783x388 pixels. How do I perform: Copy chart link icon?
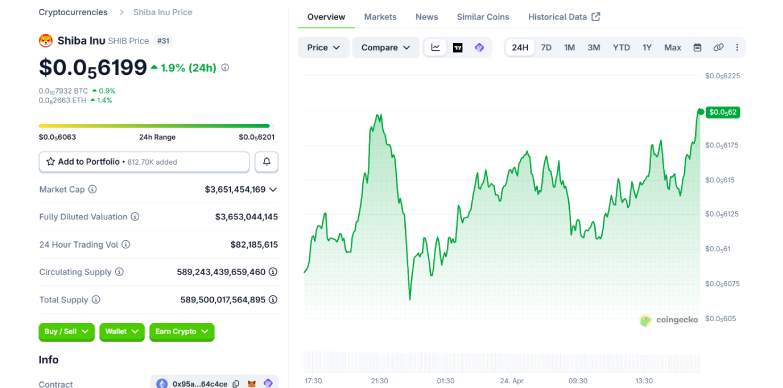(718, 47)
